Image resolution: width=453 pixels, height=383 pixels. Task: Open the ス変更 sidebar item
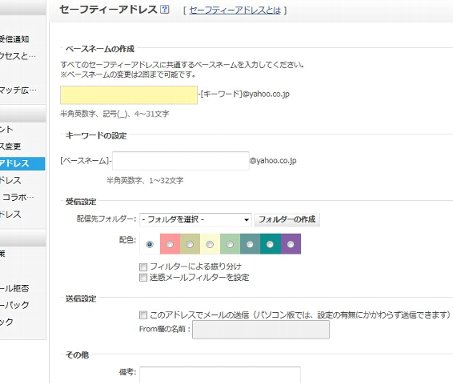[10, 147]
